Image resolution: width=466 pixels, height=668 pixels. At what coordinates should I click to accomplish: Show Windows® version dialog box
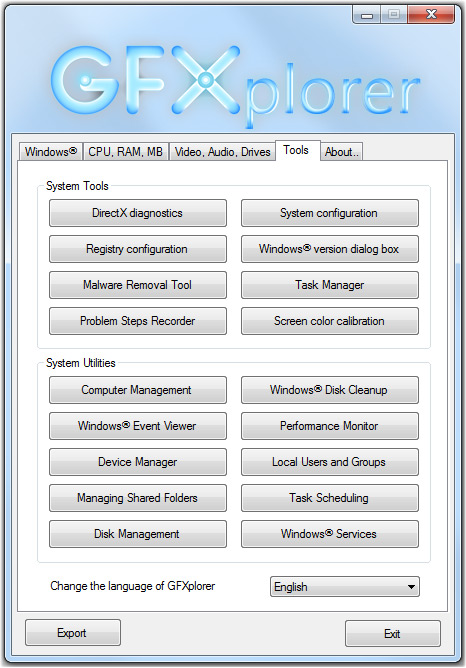tap(330, 249)
